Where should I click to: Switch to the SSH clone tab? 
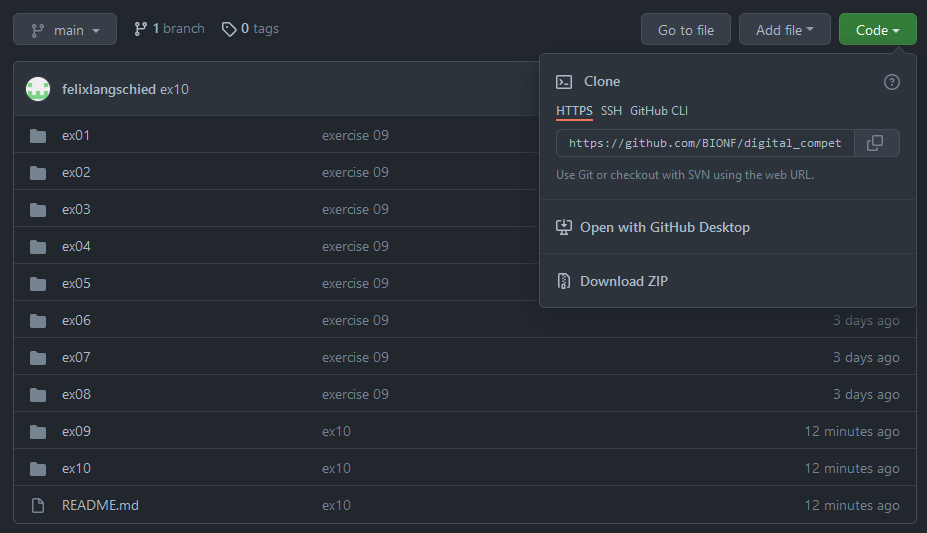[611, 111]
